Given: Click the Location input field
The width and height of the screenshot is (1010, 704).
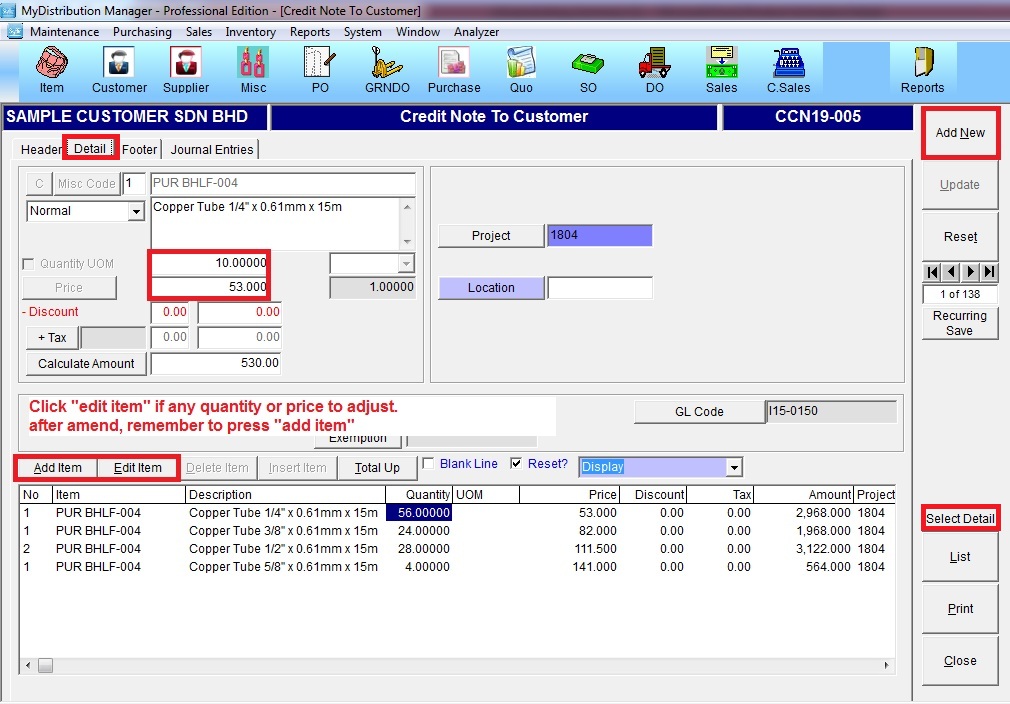Looking at the screenshot, I should coord(599,288).
